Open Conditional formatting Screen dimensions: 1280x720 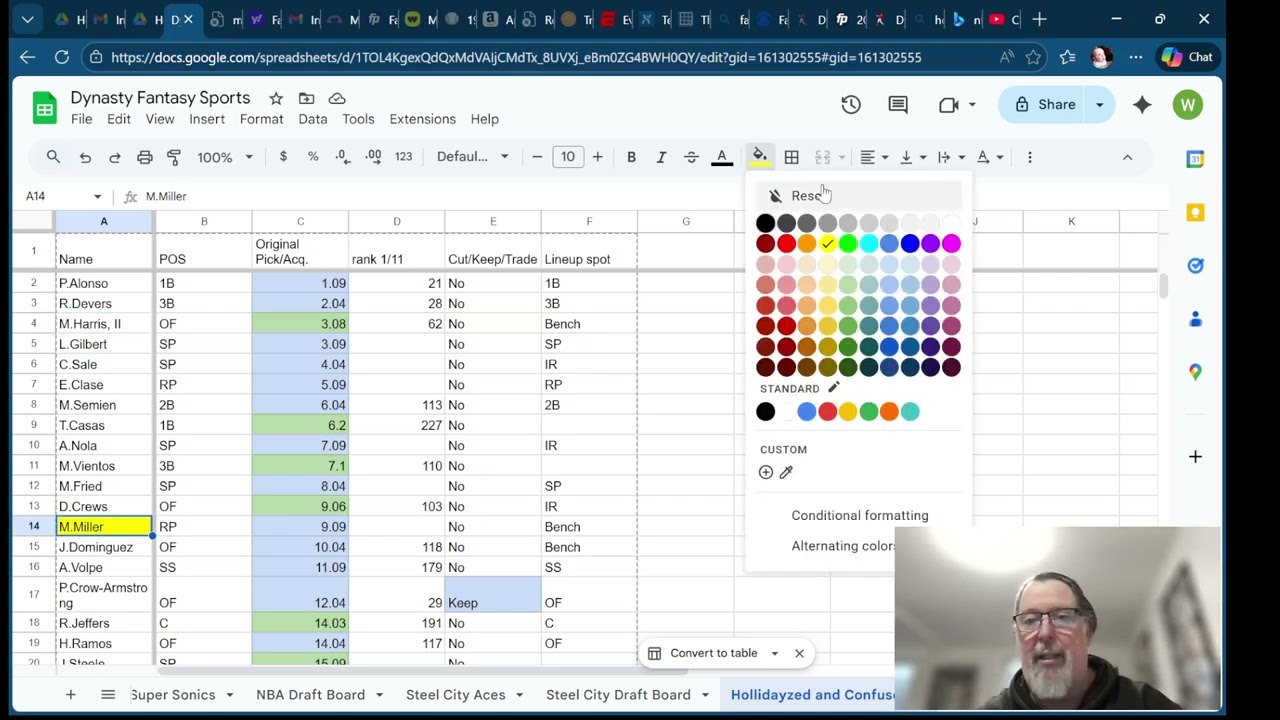coord(860,516)
